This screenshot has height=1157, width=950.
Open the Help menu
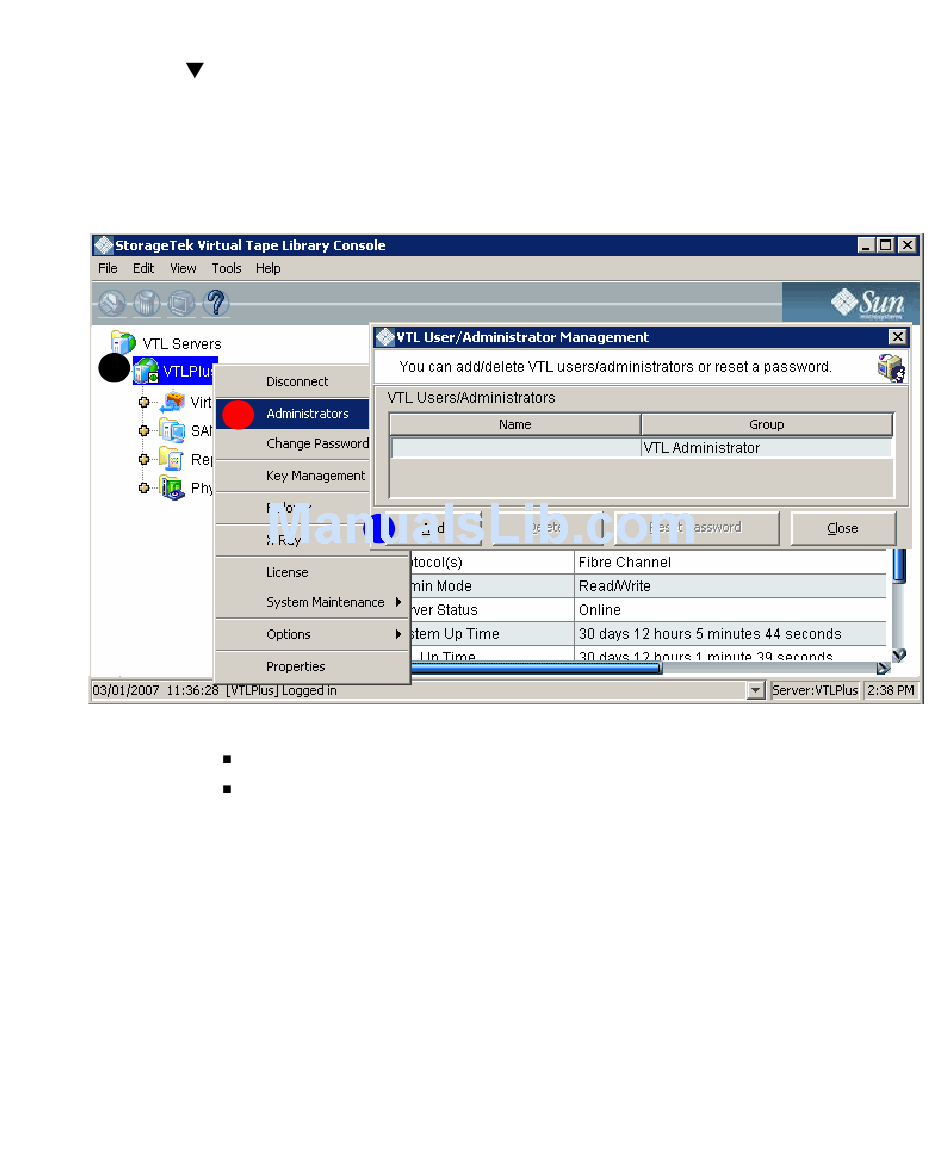click(268, 269)
